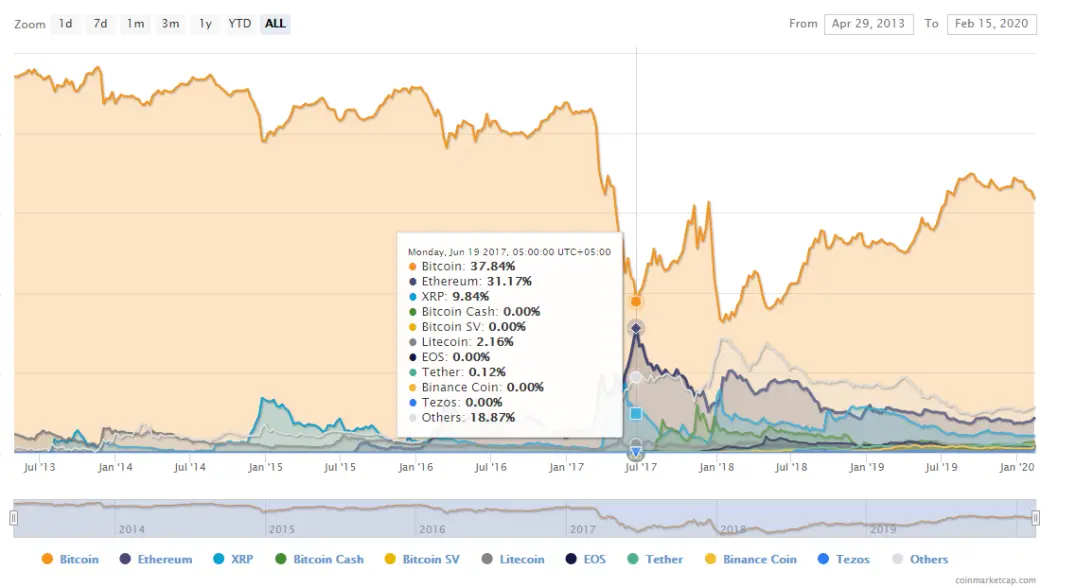The height and width of the screenshot is (587, 1076).
Task: Click the Litecoin gray legend dot
Action: [x=487, y=559]
